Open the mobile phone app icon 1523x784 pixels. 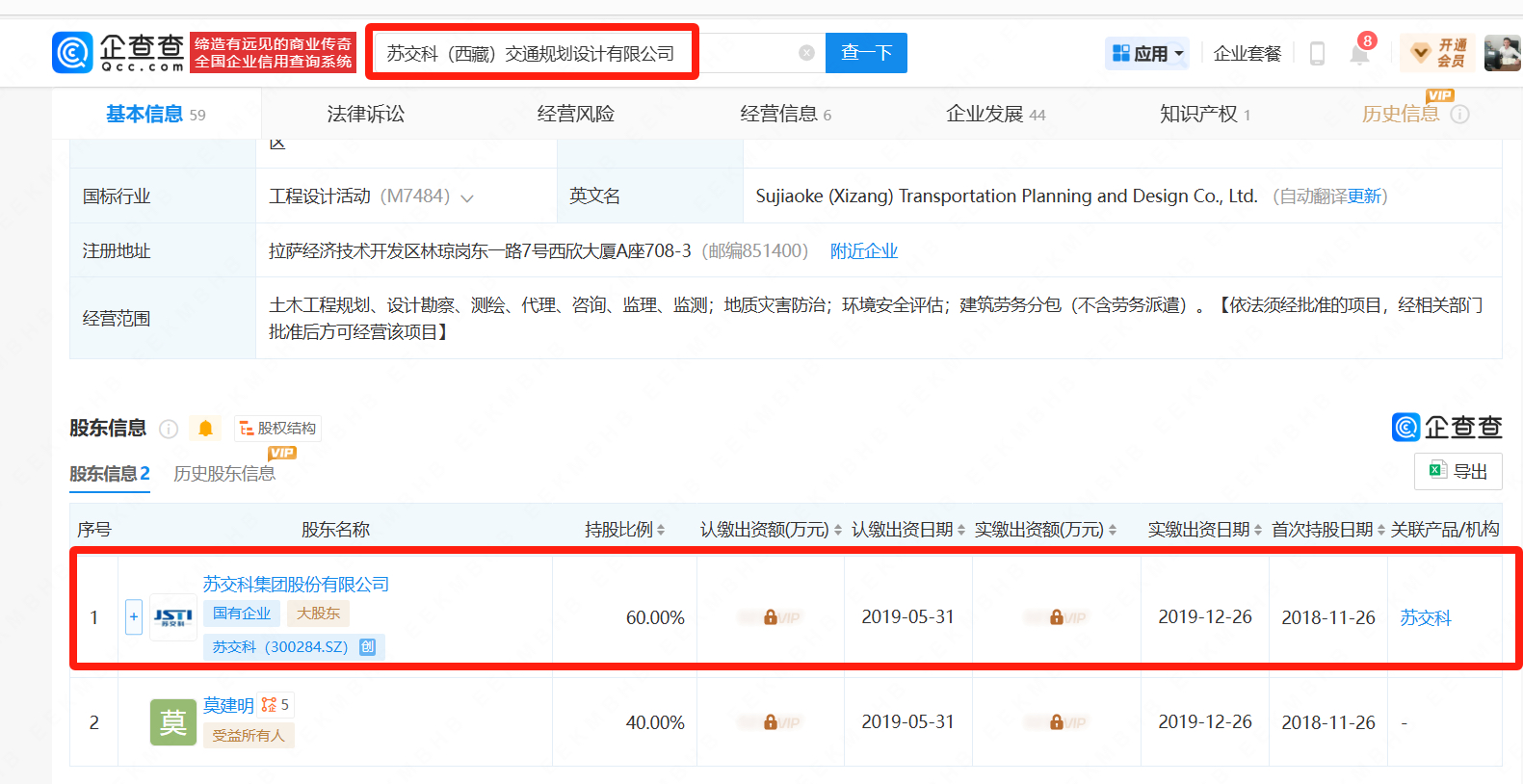coord(1317,53)
